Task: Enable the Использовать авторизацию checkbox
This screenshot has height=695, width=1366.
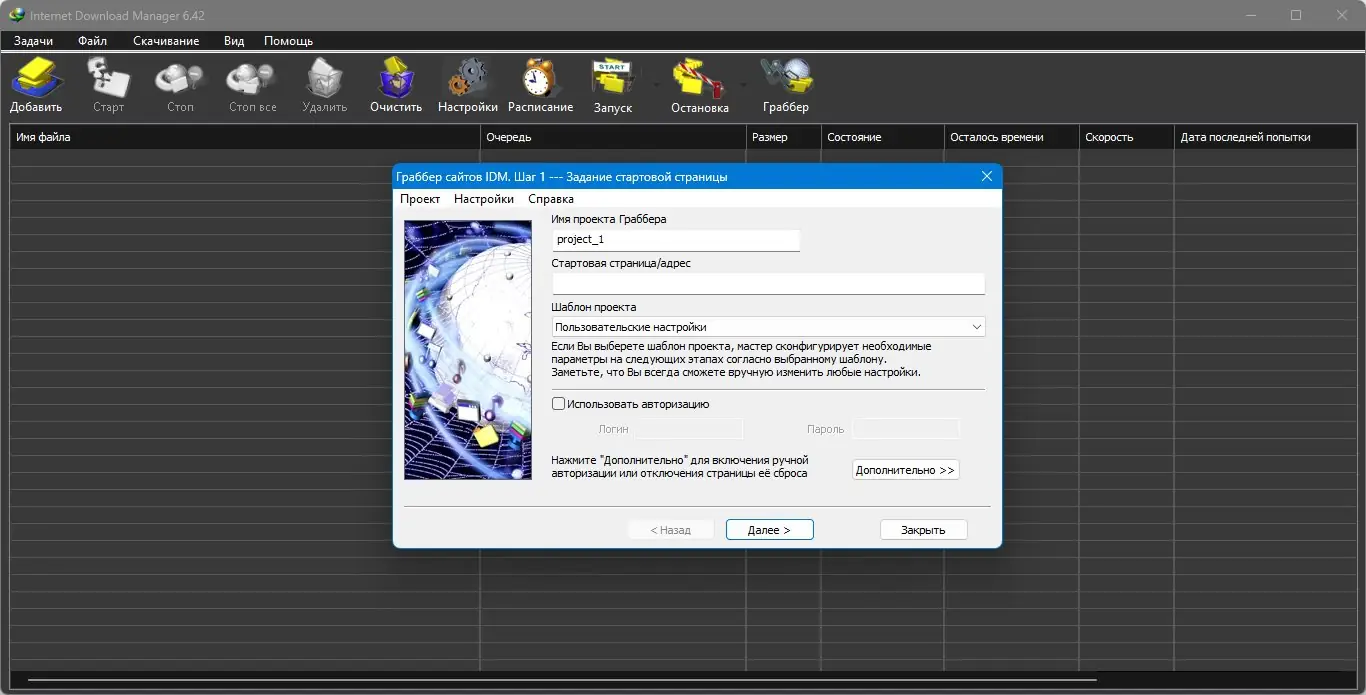Action: 558,403
